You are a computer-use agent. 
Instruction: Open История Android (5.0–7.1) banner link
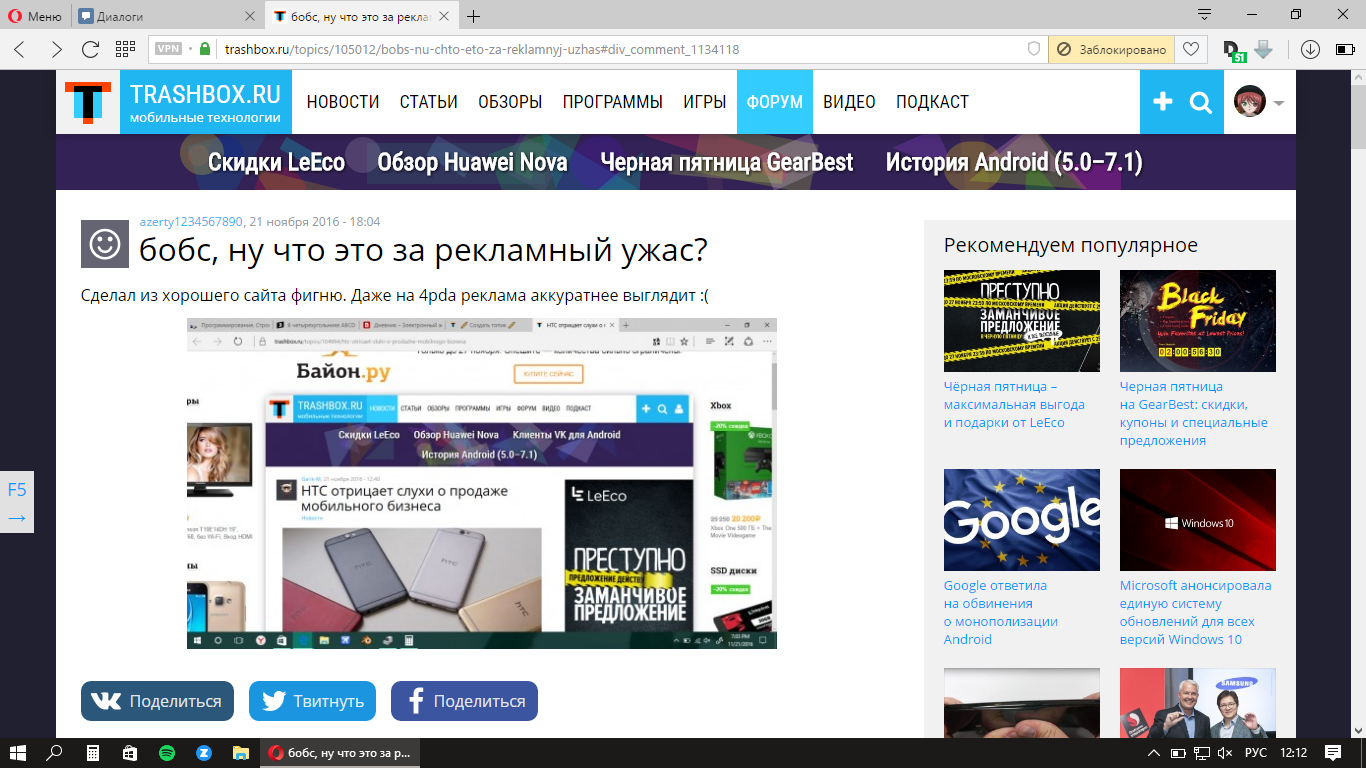[x=1014, y=163]
